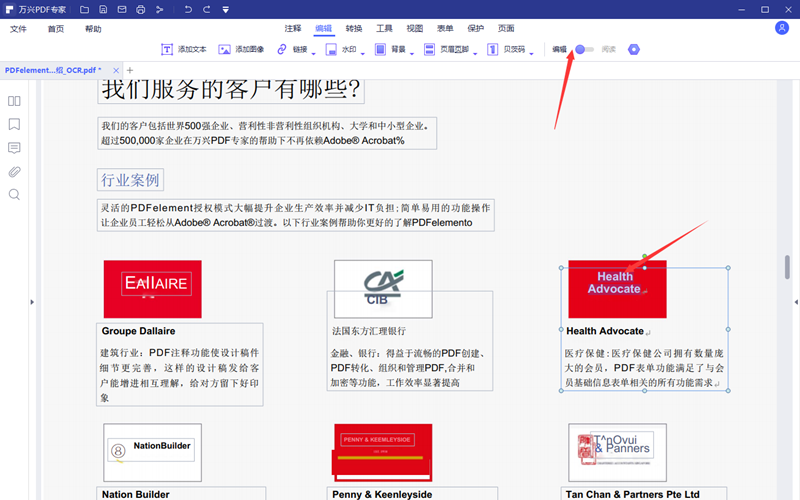This screenshot has width=800, height=500.
Task: Click the 添加文本 button
Action: [x=184, y=49]
